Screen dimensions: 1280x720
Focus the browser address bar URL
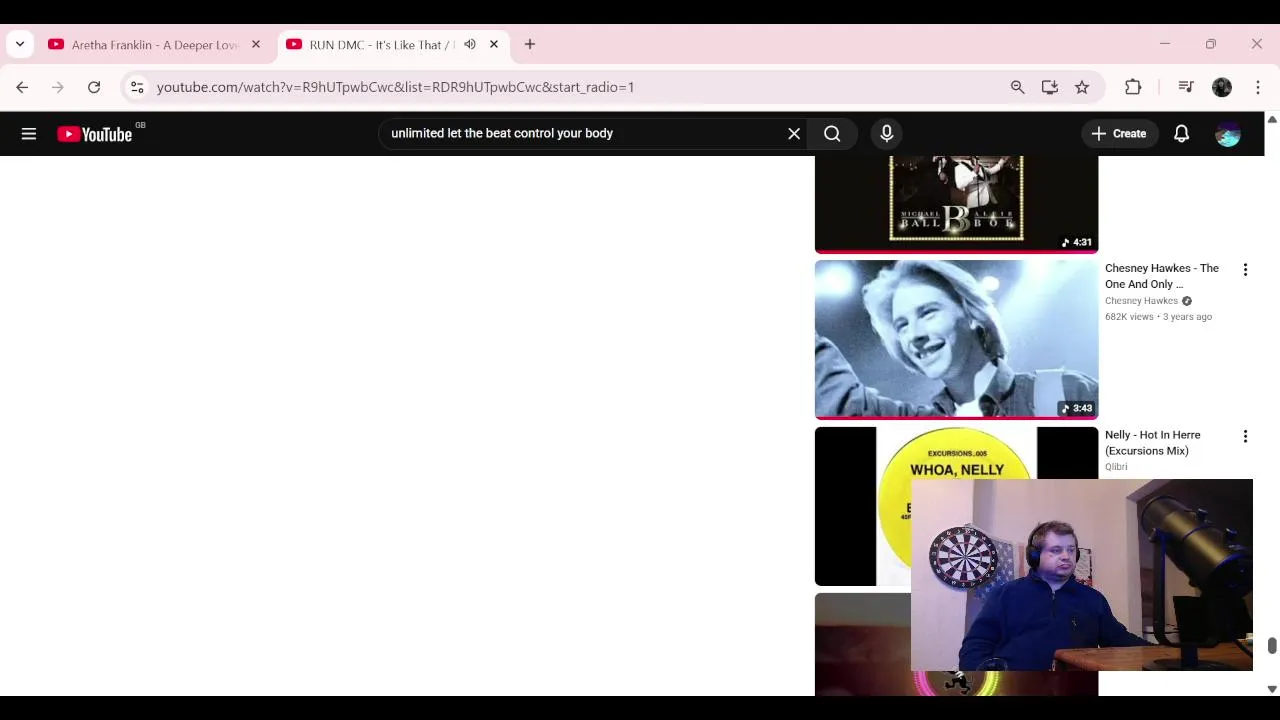pyautogui.click(x=395, y=87)
